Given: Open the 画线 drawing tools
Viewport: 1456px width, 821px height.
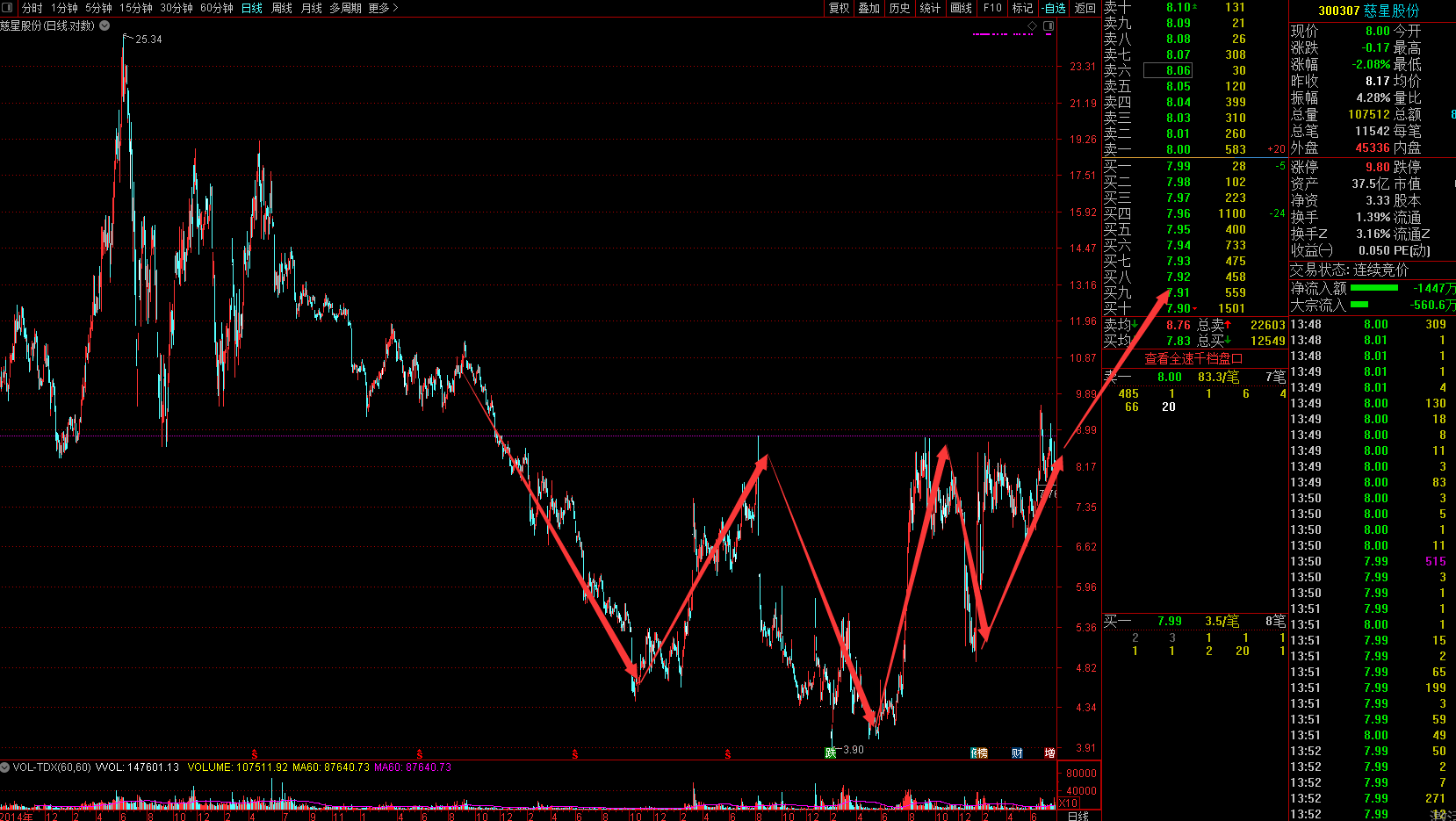Looking at the screenshot, I should pos(962,8).
